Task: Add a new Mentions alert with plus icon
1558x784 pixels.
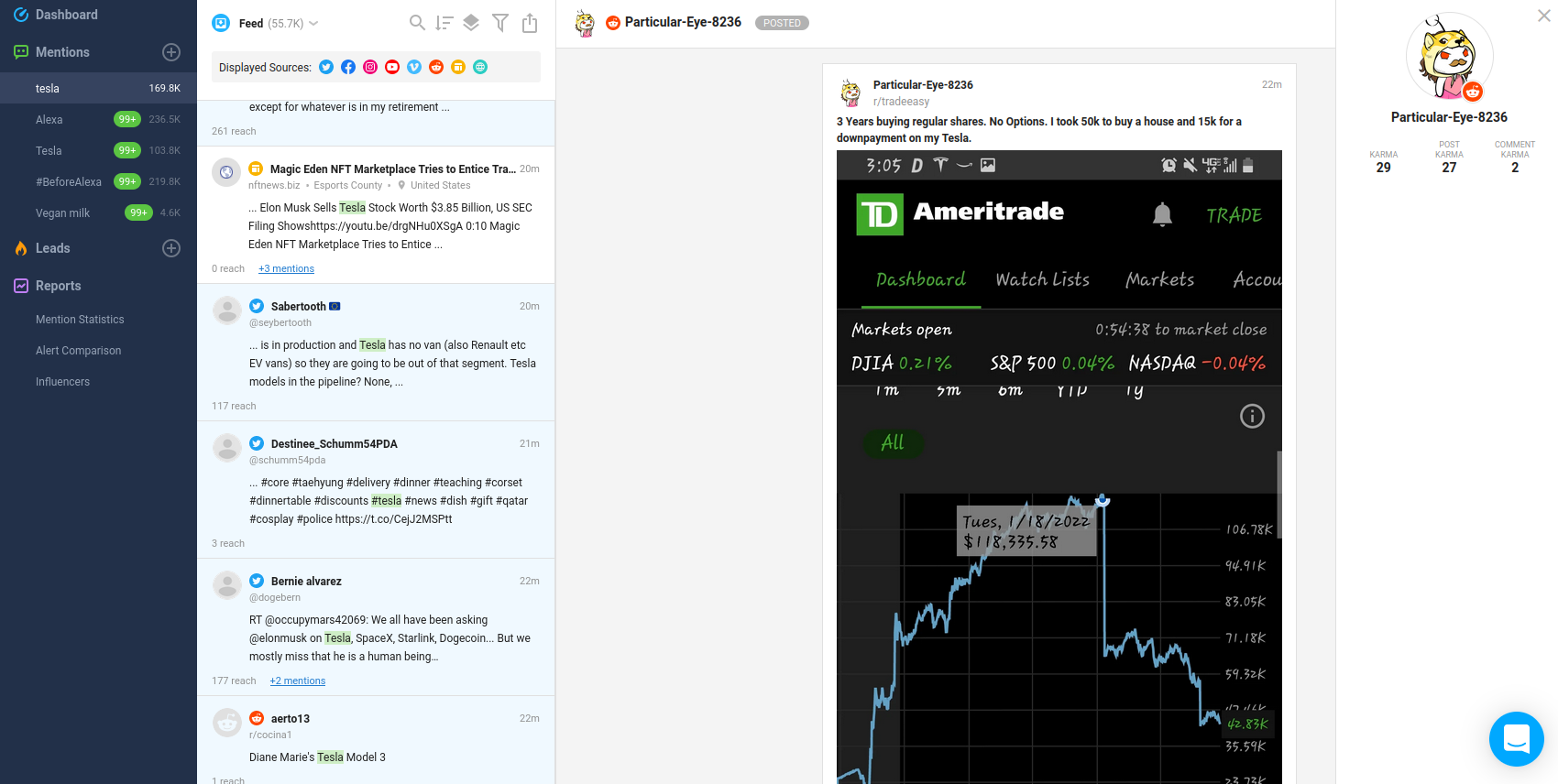Action: pyautogui.click(x=171, y=52)
